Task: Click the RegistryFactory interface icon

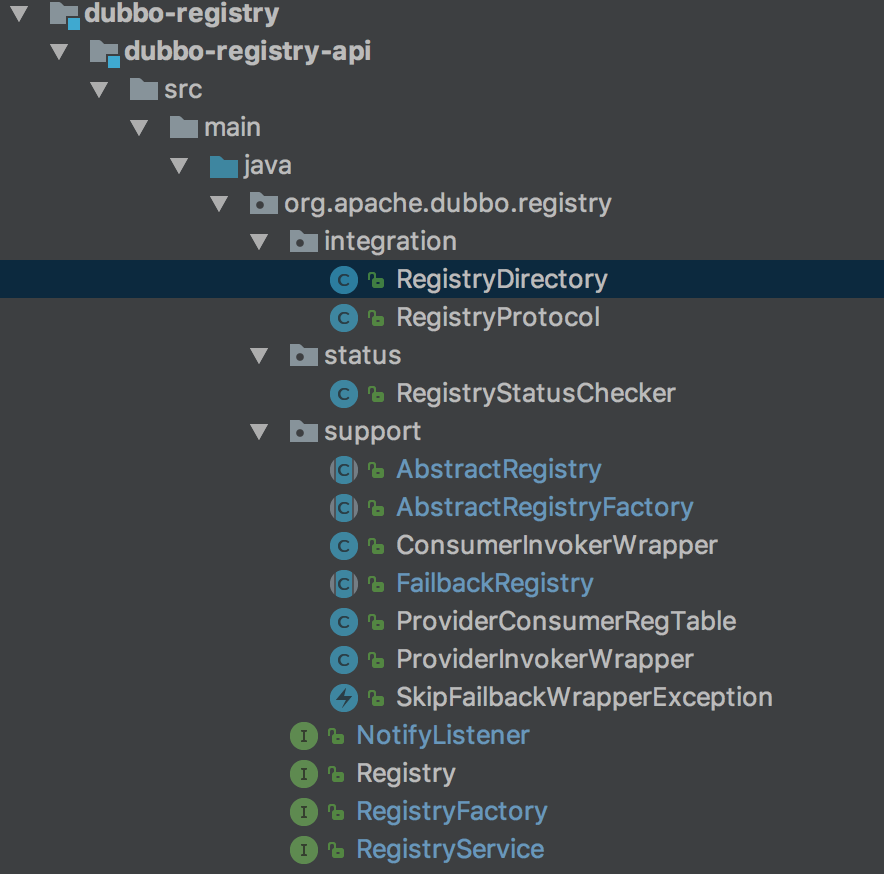Action: (x=304, y=812)
